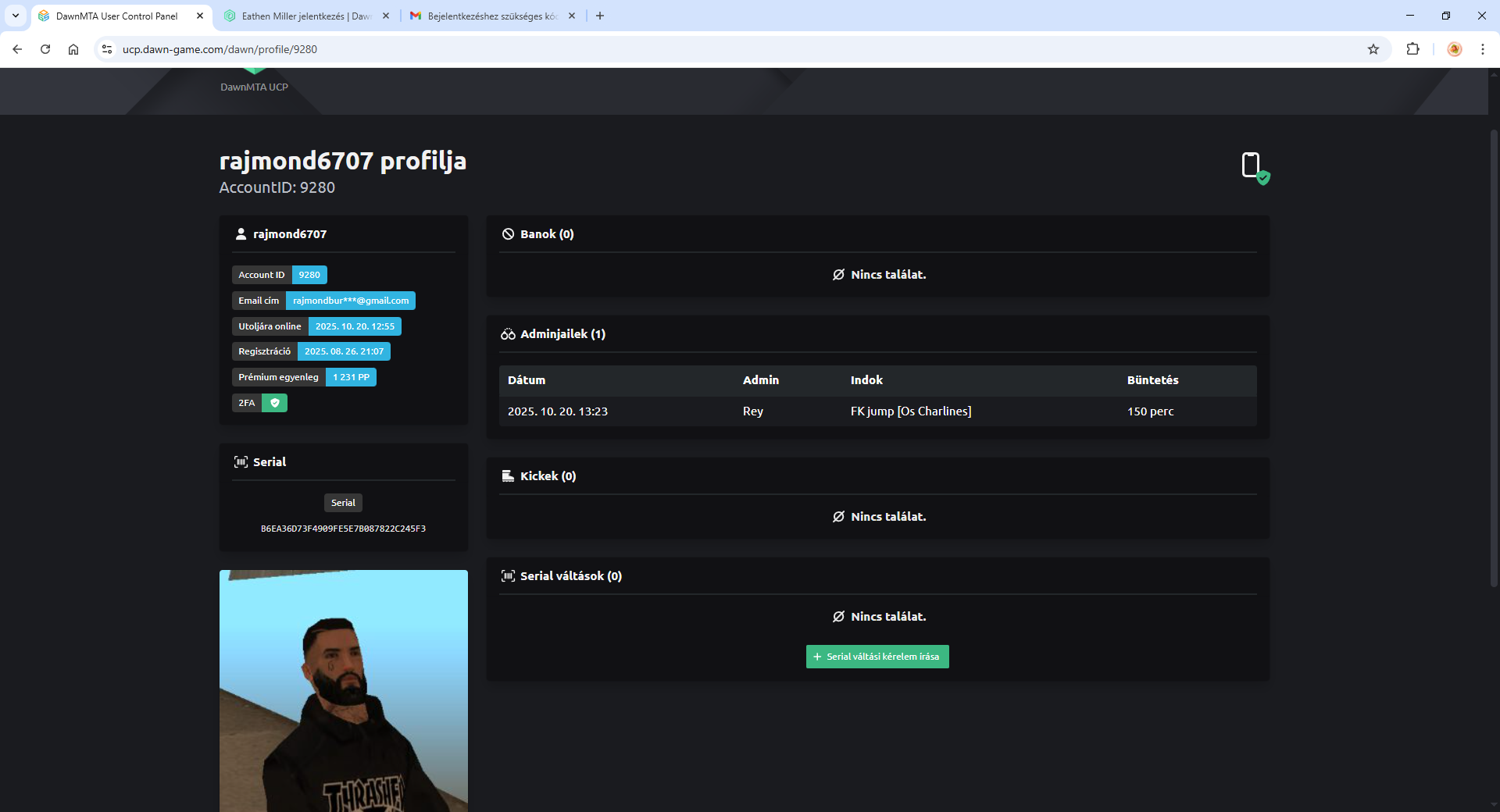Click Serial váltási kérelem írása button
1500x812 pixels.
click(877, 657)
